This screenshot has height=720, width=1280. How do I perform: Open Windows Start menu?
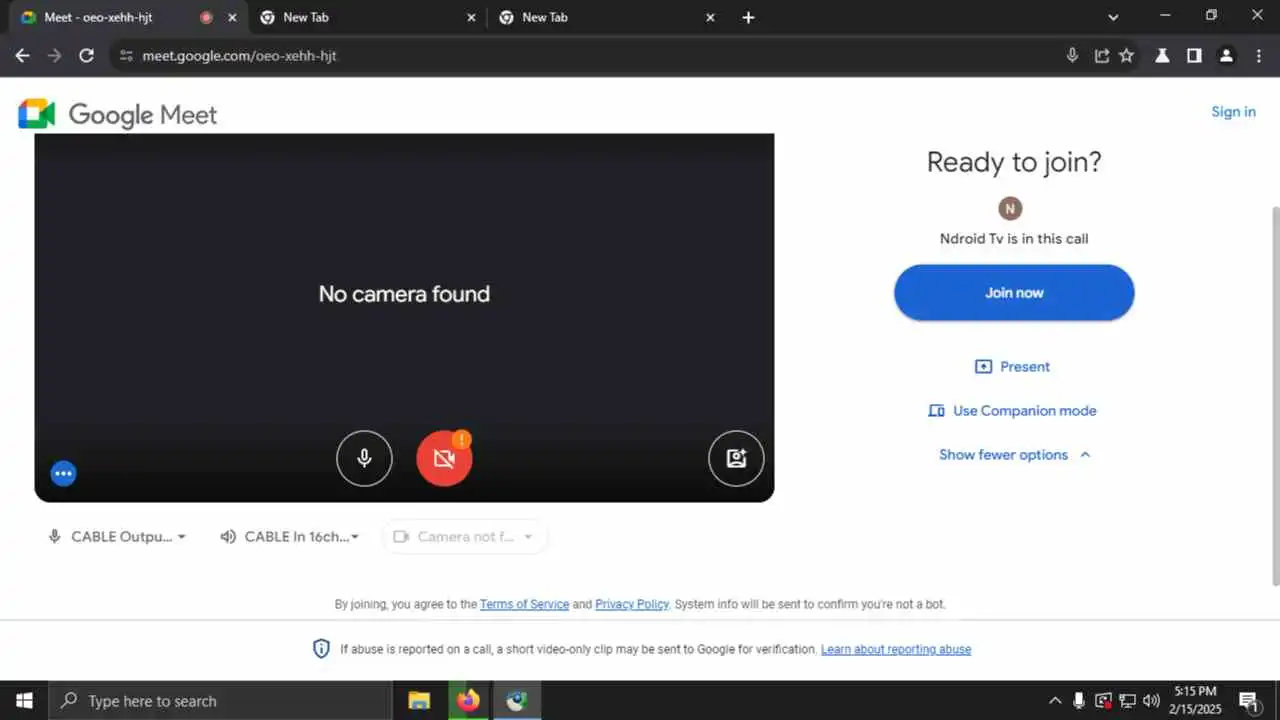click(x=24, y=701)
